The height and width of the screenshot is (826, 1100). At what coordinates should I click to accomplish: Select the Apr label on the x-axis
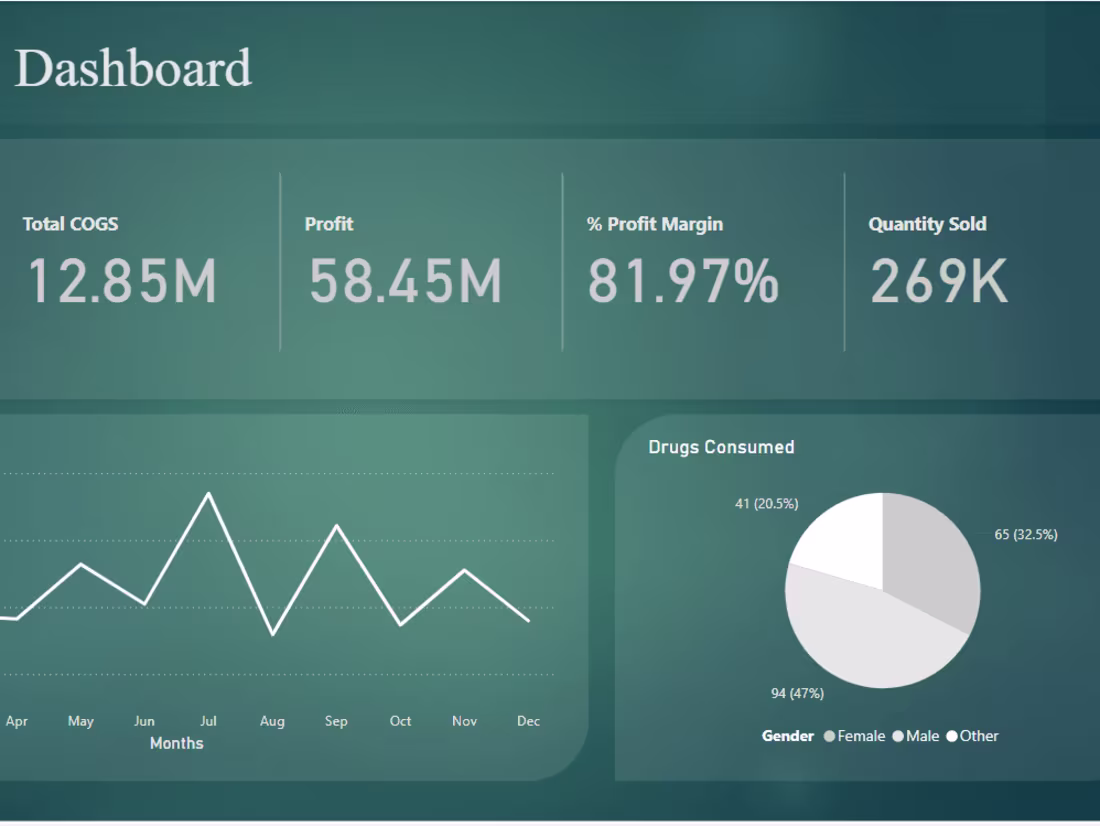(x=17, y=720)
